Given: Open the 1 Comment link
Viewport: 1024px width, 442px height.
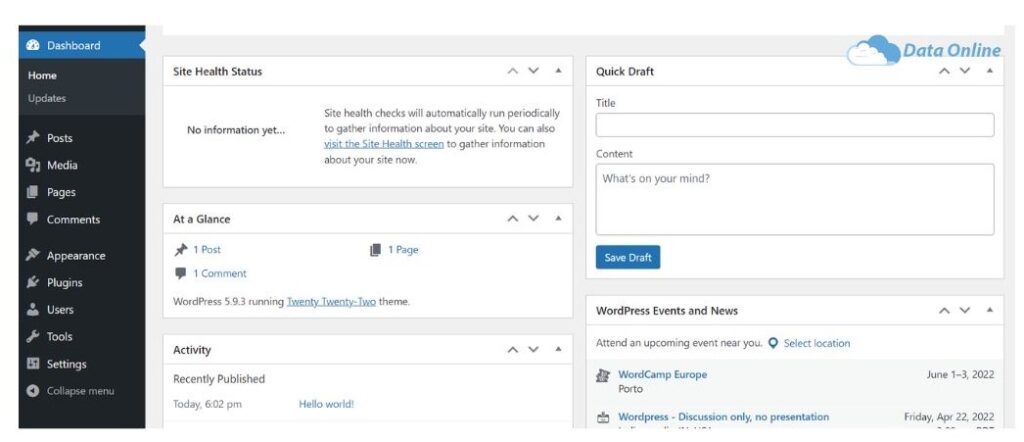Looking at the screenshot, I should point(220,274).
